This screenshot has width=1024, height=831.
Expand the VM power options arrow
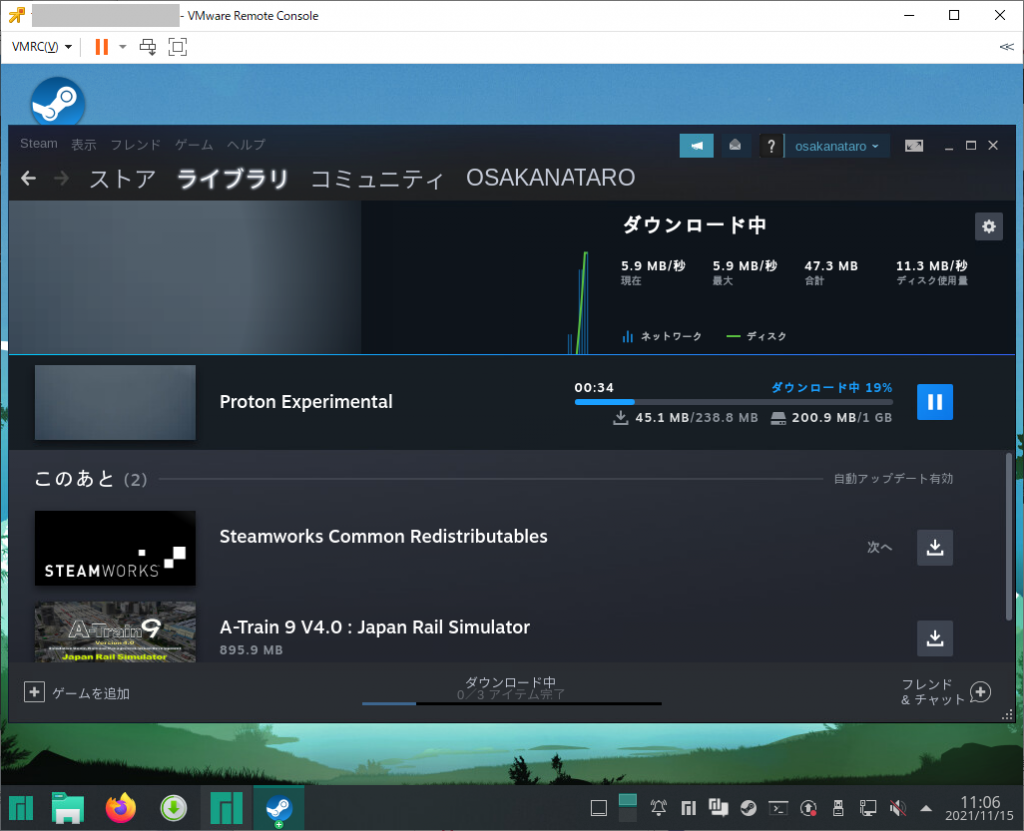click(x=122, y=47)
